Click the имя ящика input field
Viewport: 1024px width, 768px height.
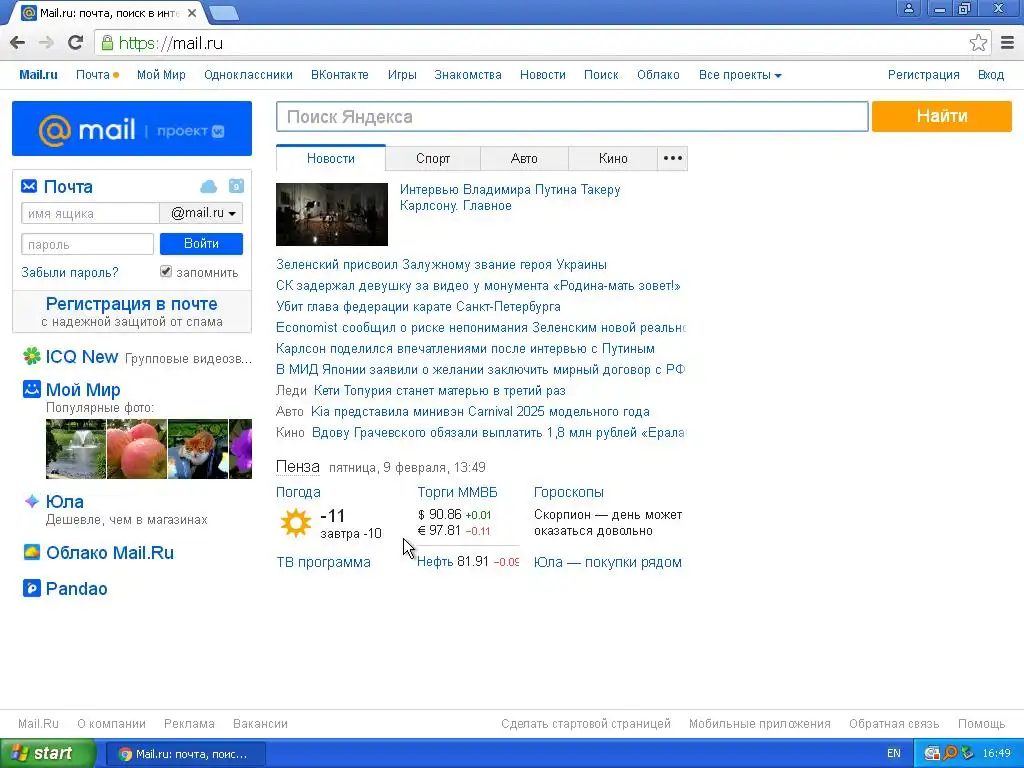click(x=90, y=213)
